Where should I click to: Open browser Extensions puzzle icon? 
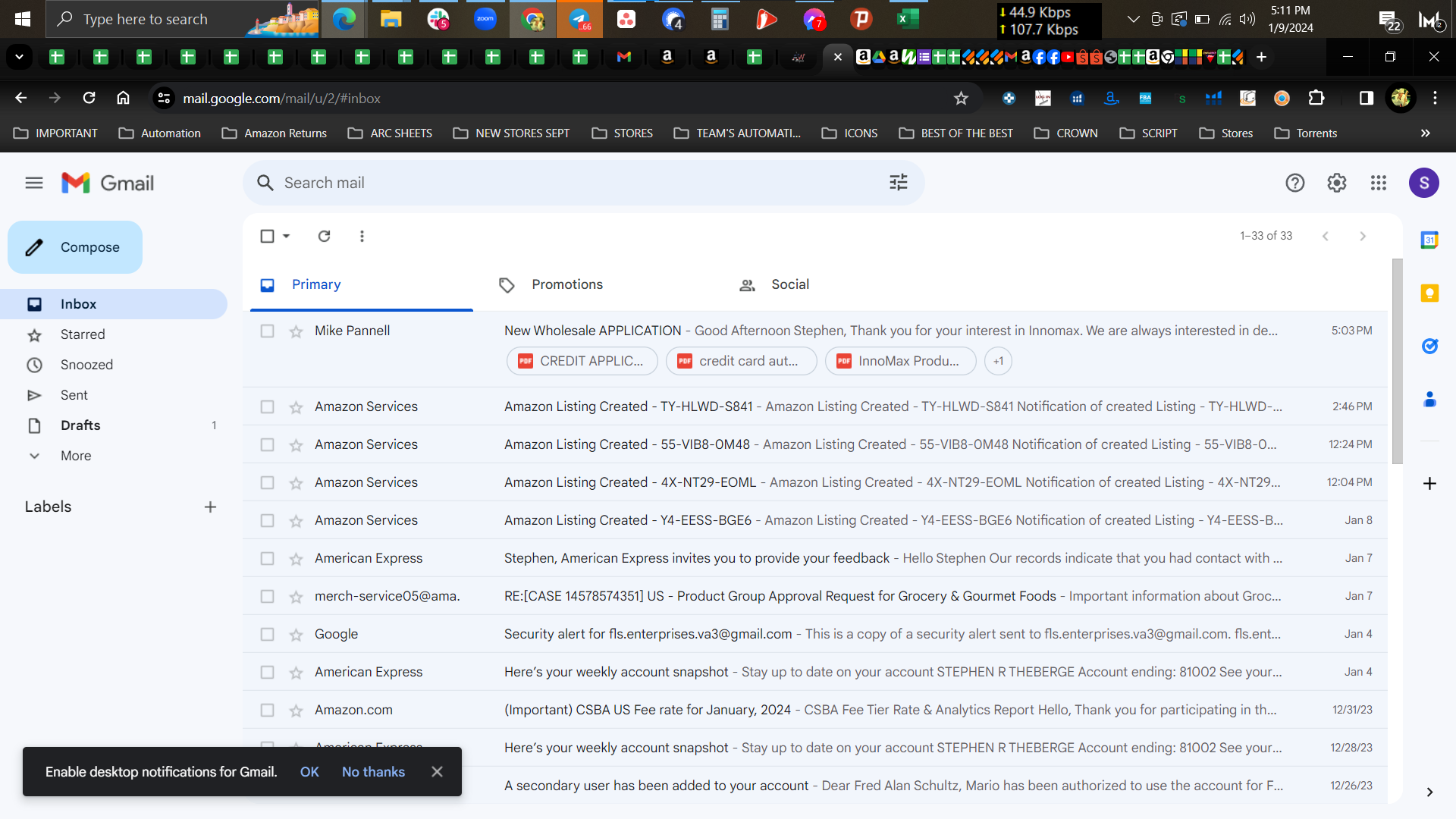(x=1316, y=98)
